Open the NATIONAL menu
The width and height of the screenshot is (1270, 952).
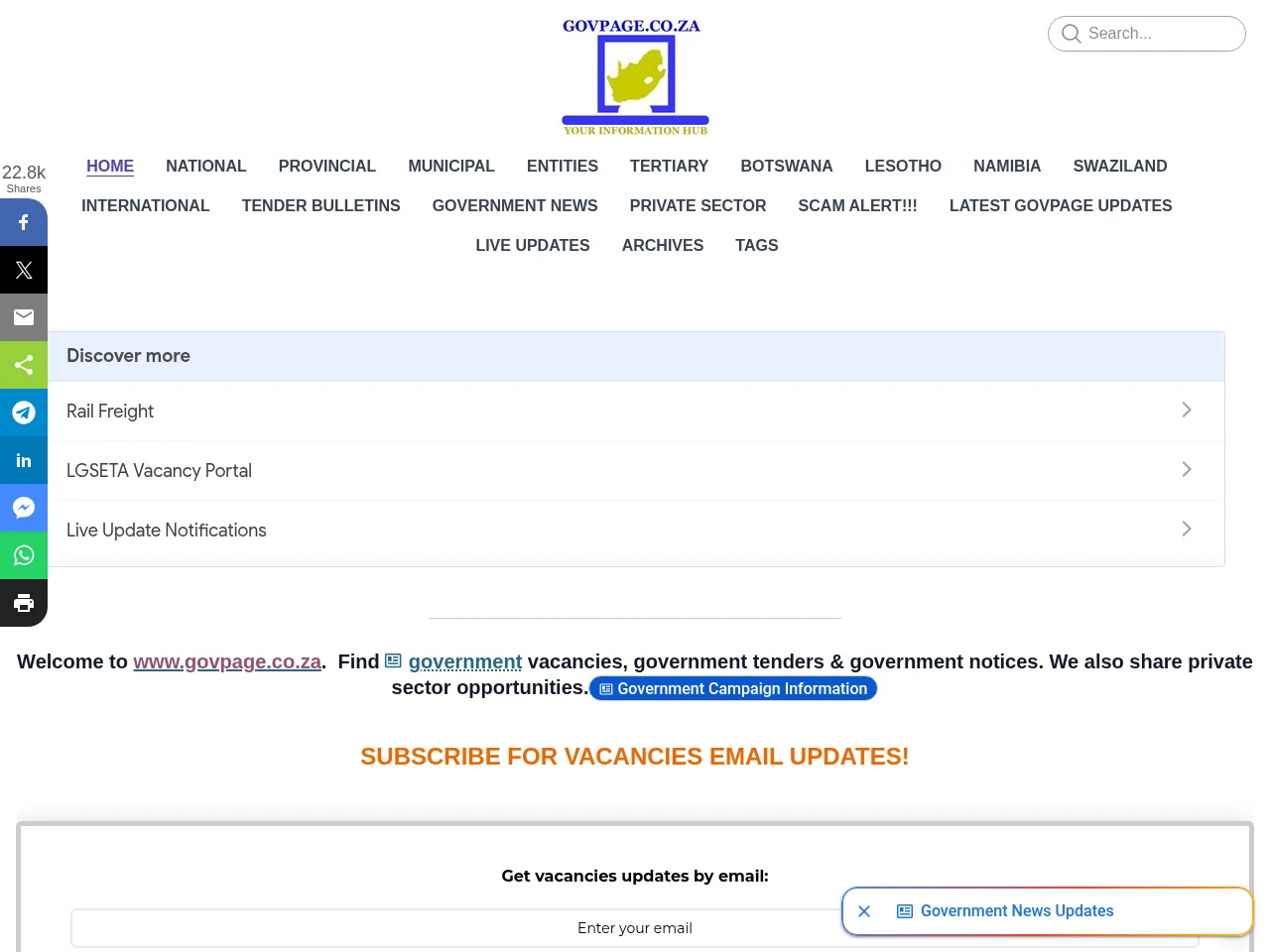click(205, 166)
